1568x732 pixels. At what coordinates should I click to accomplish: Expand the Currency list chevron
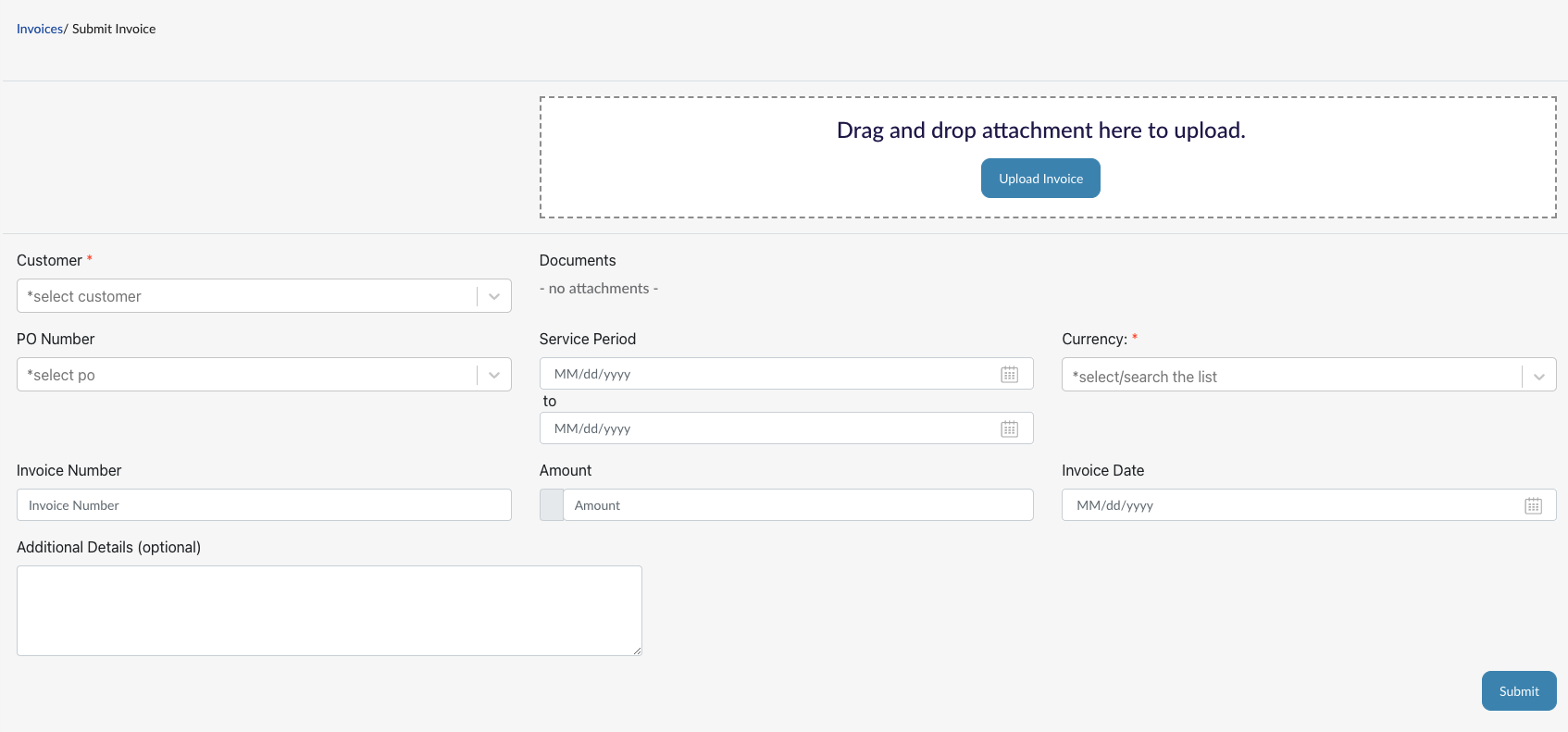coord(1538,377)
